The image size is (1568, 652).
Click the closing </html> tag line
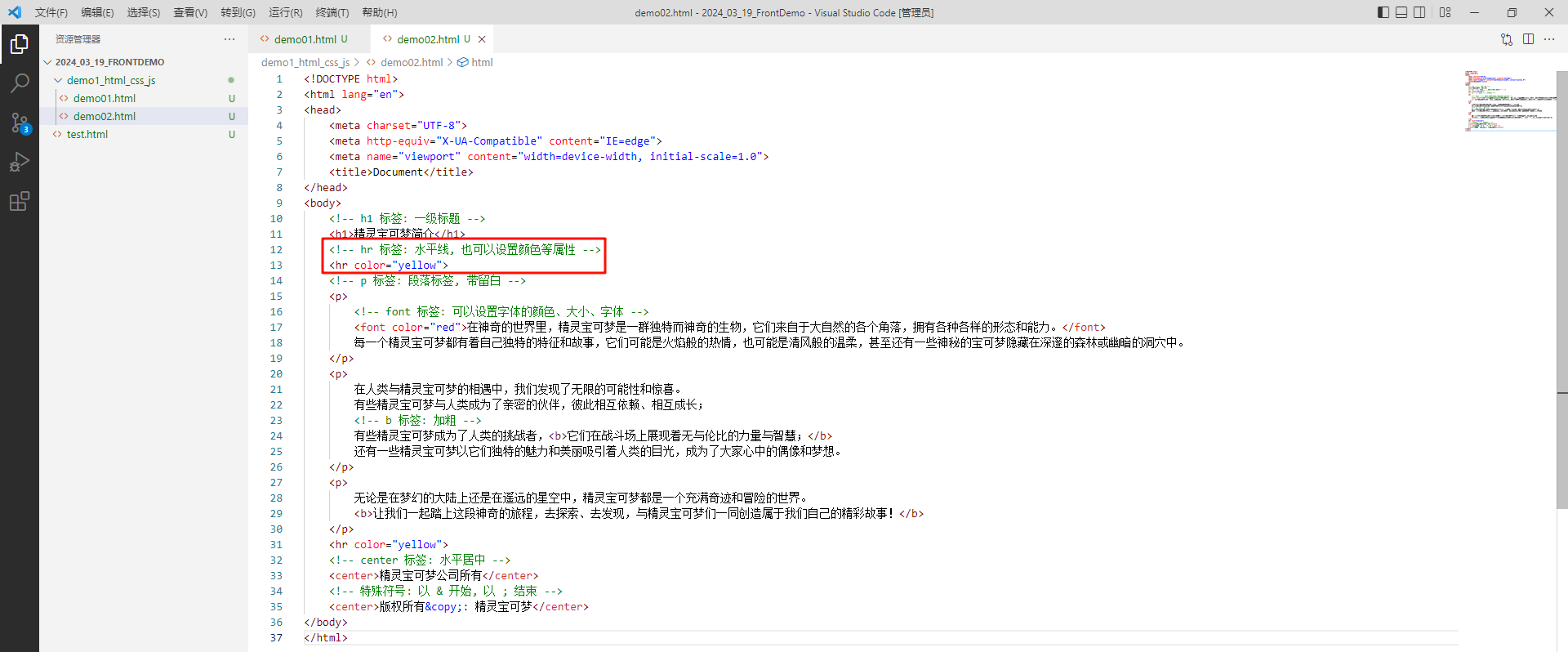326,638
